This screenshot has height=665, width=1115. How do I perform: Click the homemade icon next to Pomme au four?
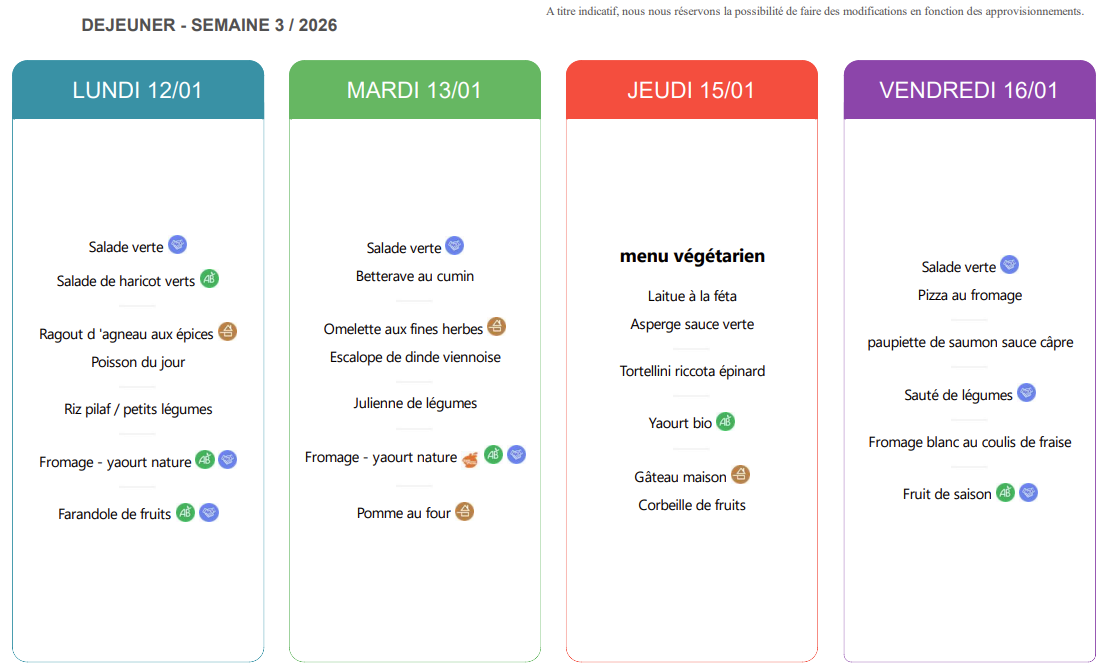(x=464, y=512)
